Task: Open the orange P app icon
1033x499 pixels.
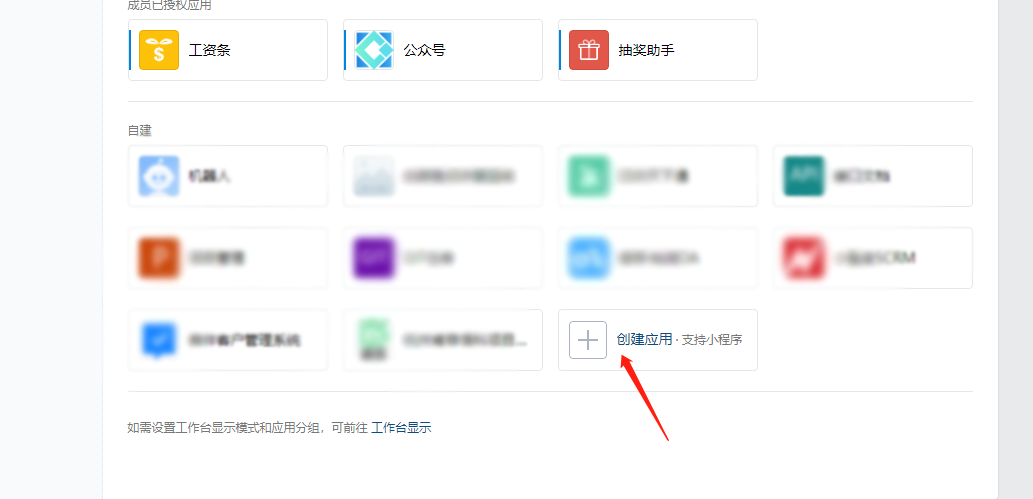Action: point(159,258)
